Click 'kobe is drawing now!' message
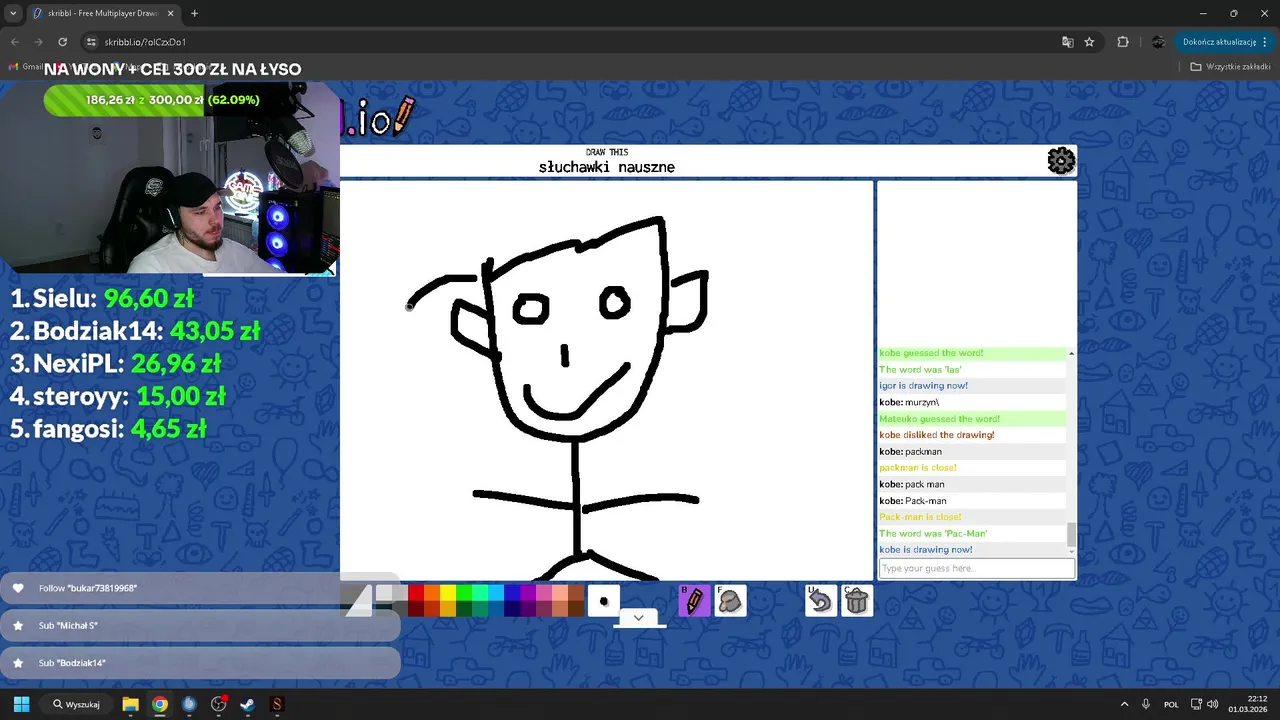The image size is (1280, 720). tap(926, 550)
